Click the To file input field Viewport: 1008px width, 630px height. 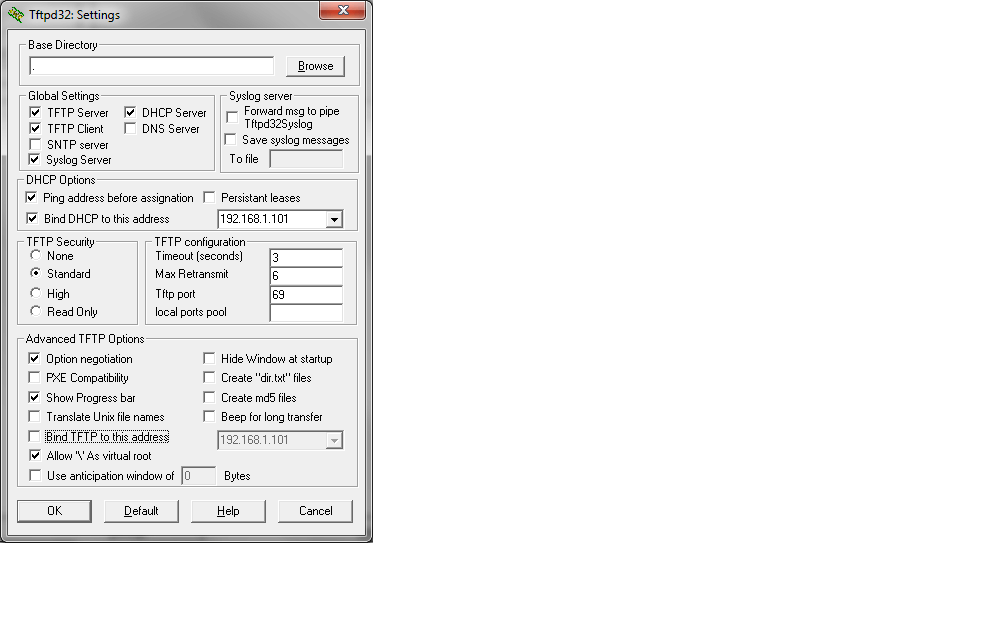click(306, 159)
